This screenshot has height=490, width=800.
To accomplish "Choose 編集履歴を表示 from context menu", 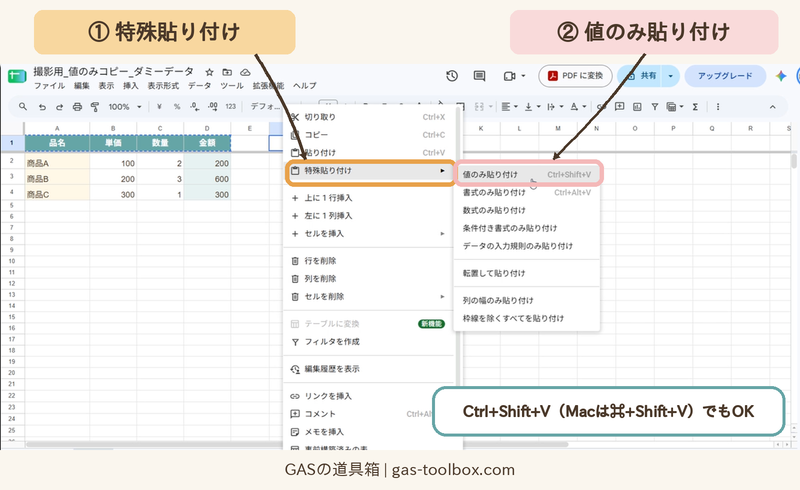I will coord(367,369).
